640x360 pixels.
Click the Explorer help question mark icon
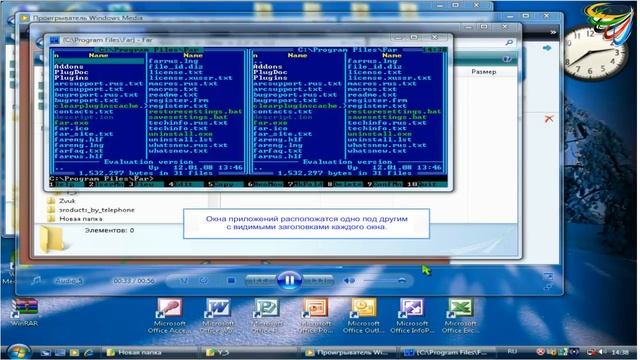click(x=507, y=59)
